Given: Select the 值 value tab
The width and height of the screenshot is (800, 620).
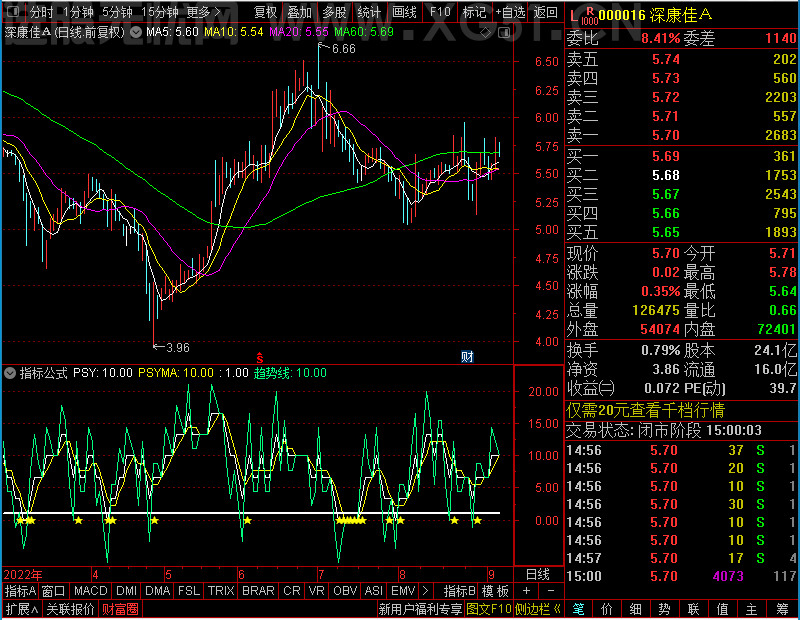Looking at the screenshot, I should click(722, 609).
